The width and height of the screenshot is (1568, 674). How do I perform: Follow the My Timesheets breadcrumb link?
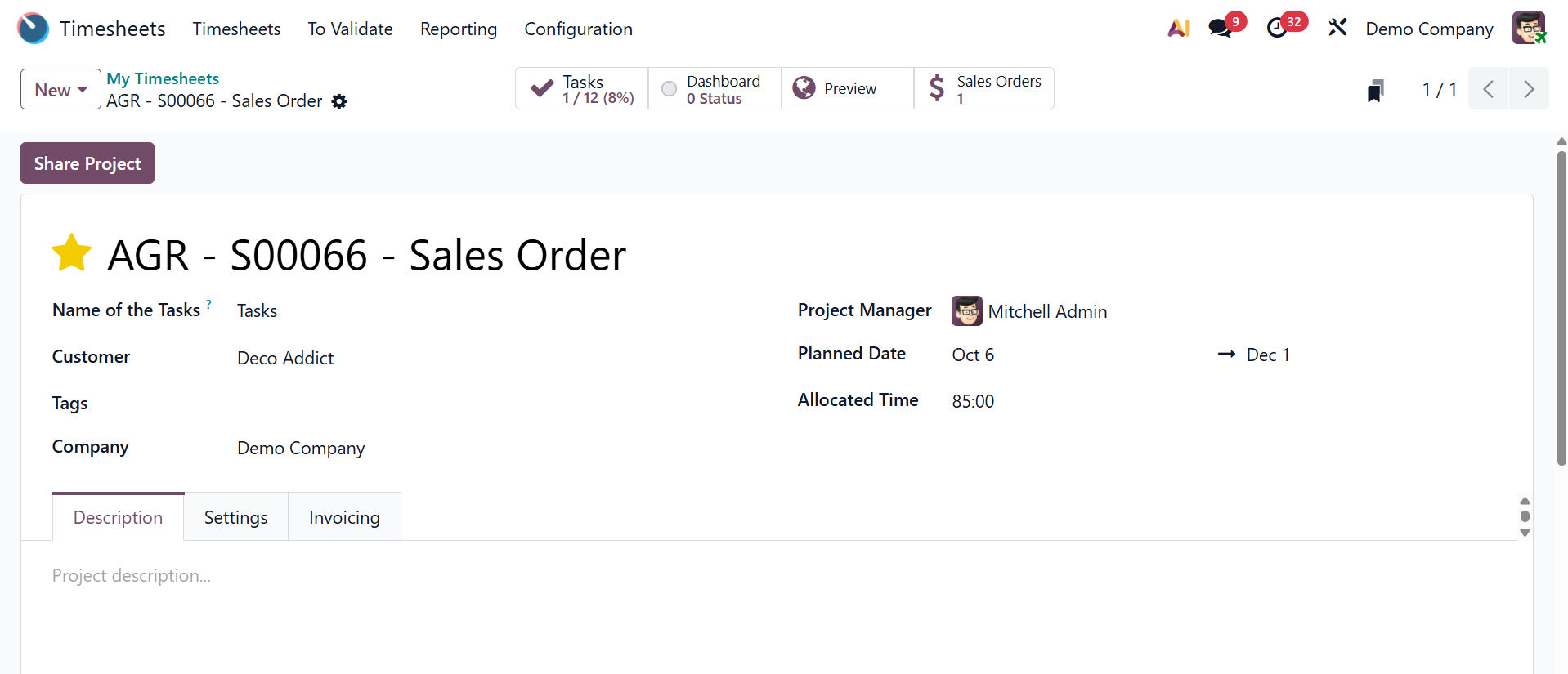[163, 78]
